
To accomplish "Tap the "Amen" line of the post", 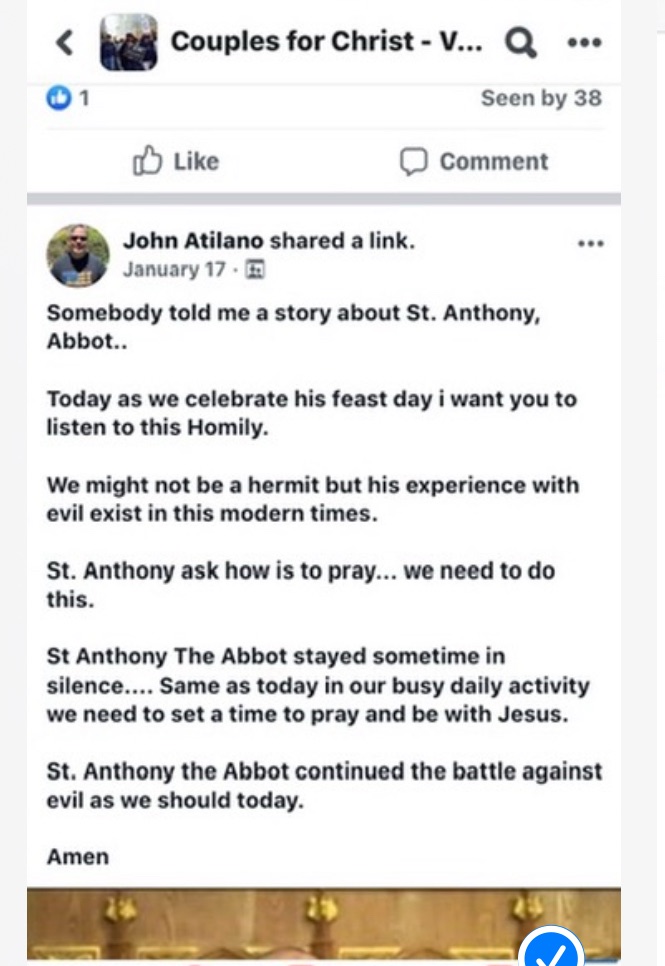I will (78, 856).
